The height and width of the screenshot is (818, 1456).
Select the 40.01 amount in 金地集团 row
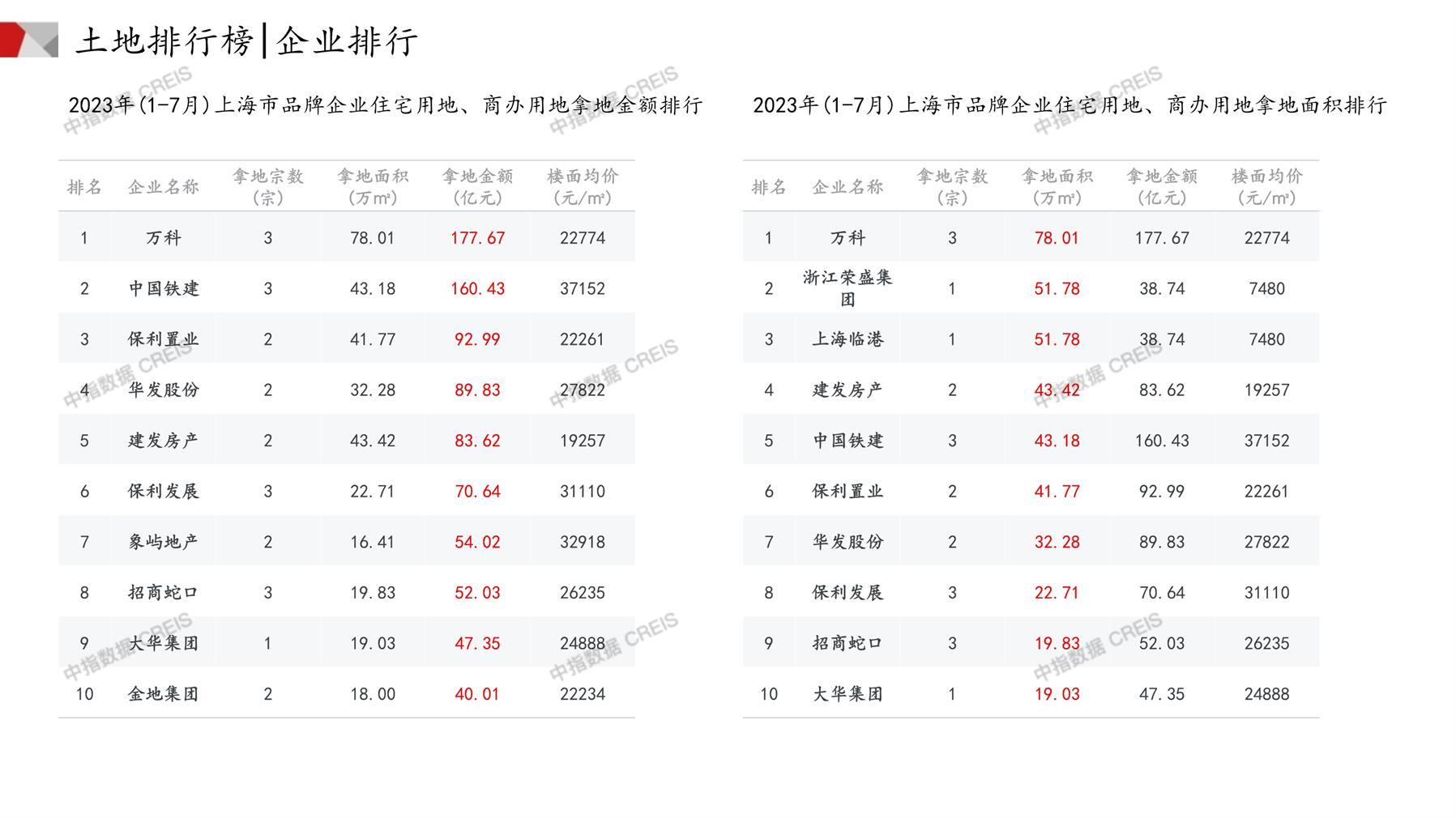[477, 694]
